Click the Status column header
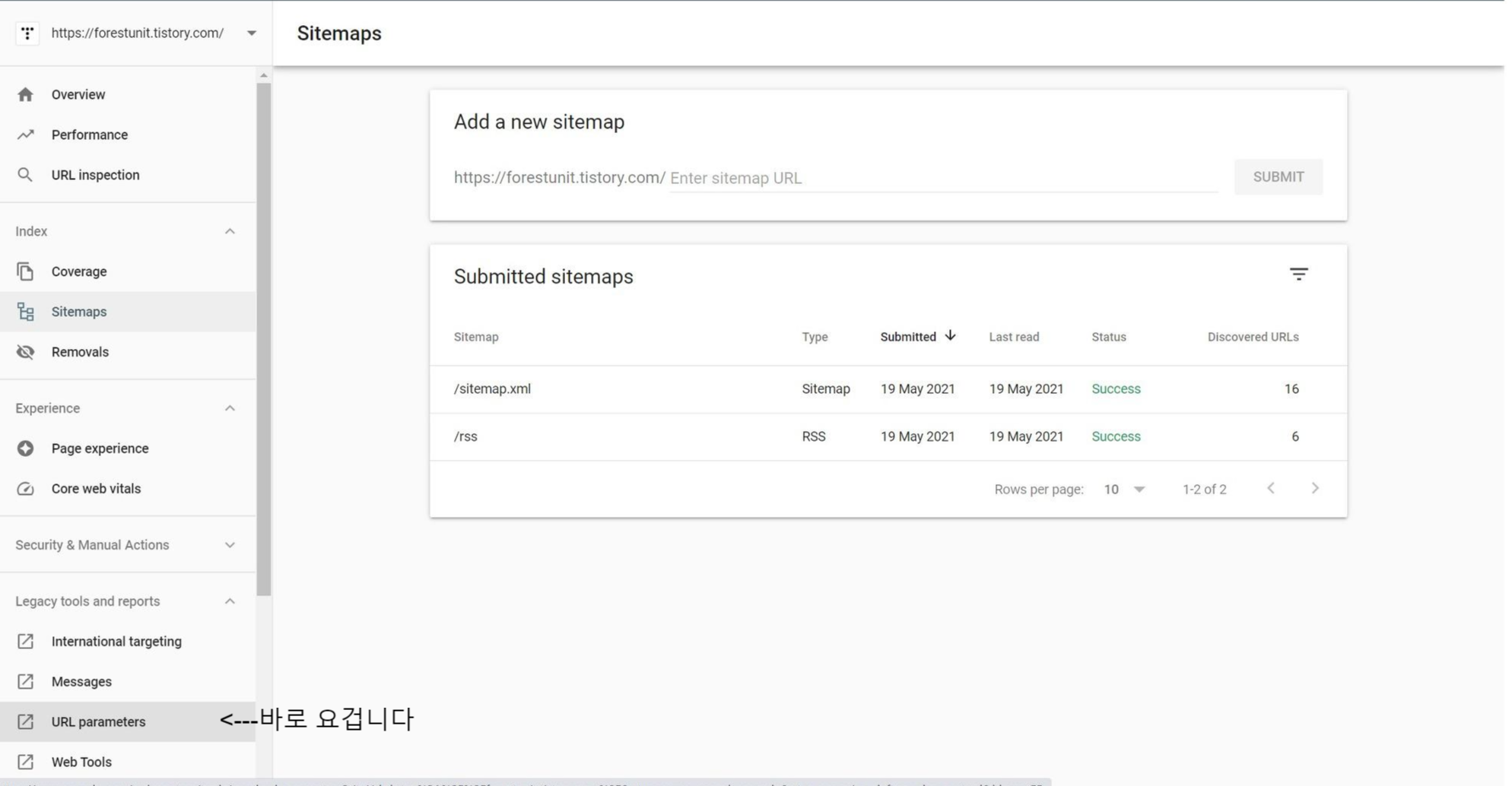 coord(1109,337)
